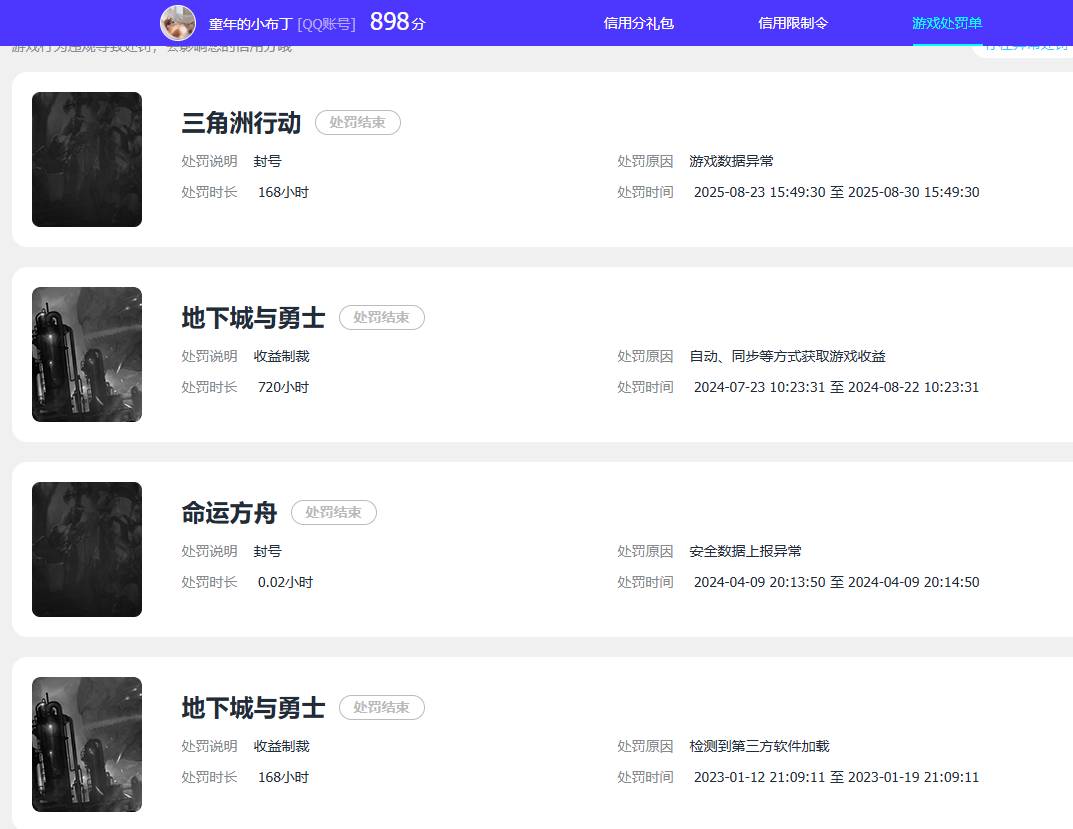Click the bottom 地下城与勇士 game thumbnail
The height and width of the screenshot is (829, 1073).
click(86, 744)
